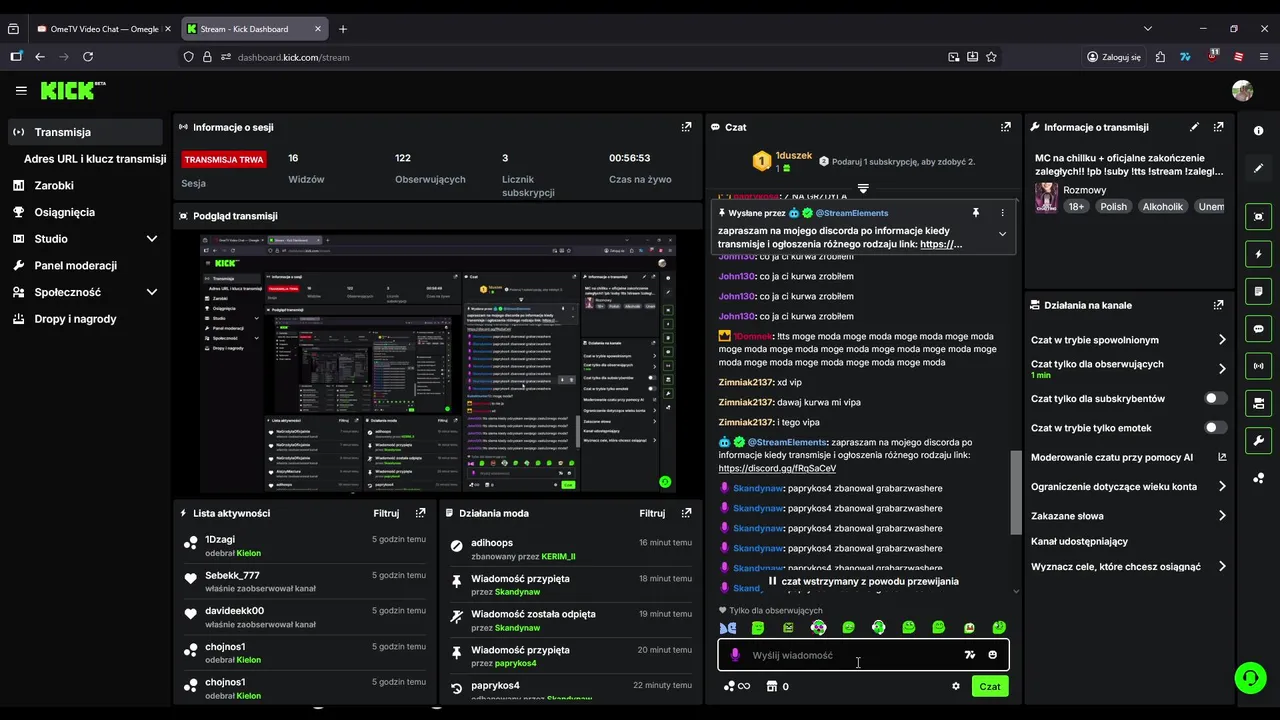Click the channel actions icon in the right sidebar

(x=1258, y=403)
